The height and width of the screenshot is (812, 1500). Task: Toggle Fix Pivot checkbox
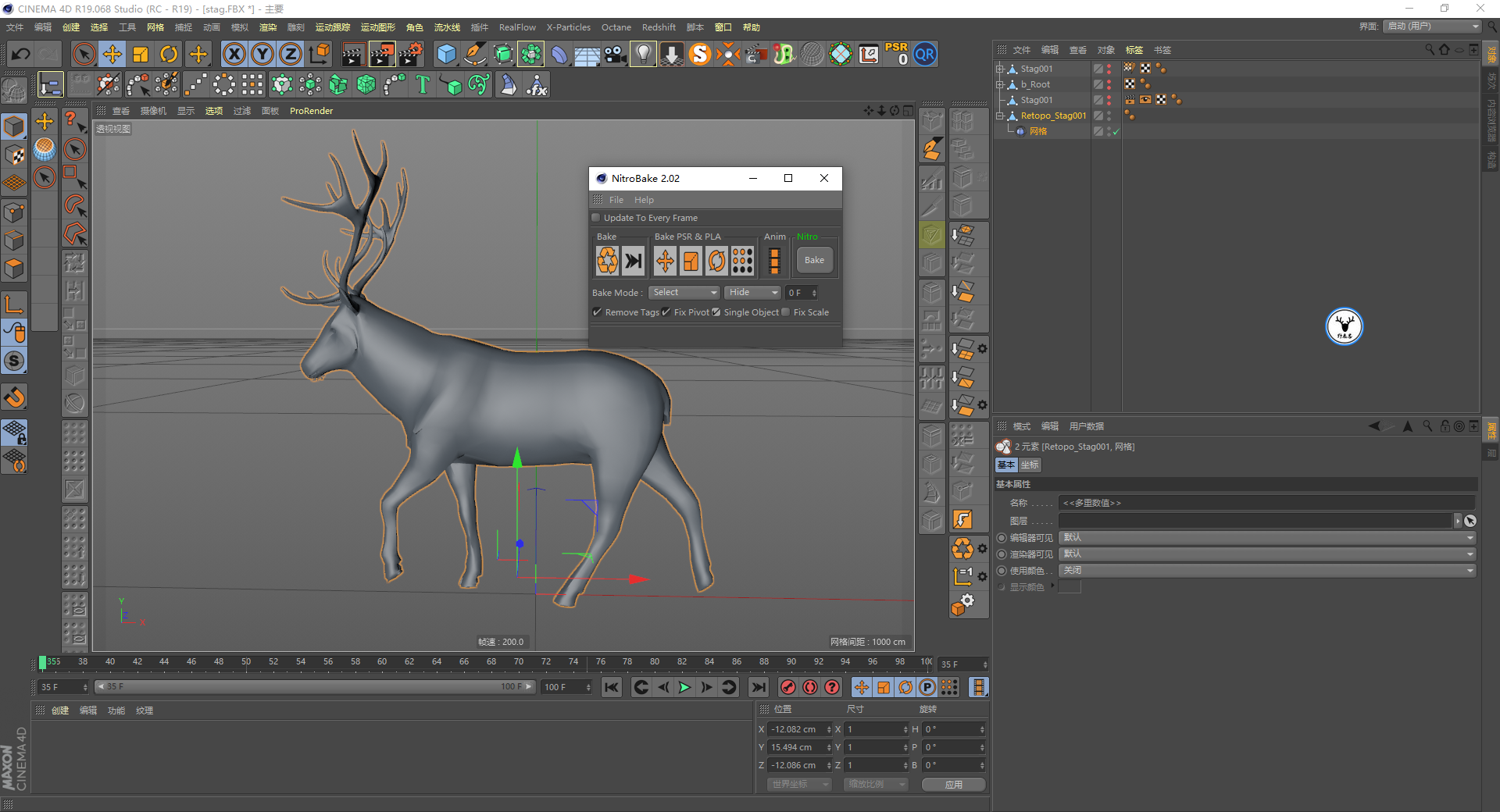pos(666,312)
